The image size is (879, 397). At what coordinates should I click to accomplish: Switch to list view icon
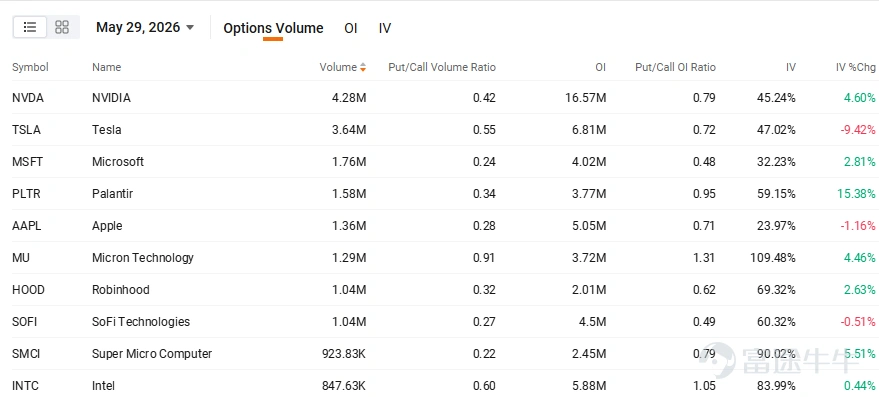[30, 27]
